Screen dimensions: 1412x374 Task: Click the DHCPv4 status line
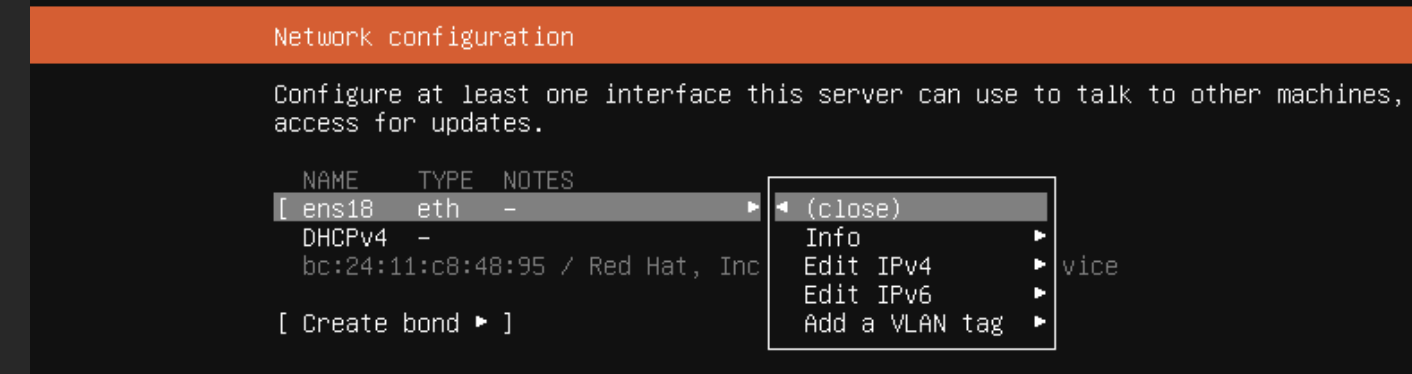pos(366,238)
